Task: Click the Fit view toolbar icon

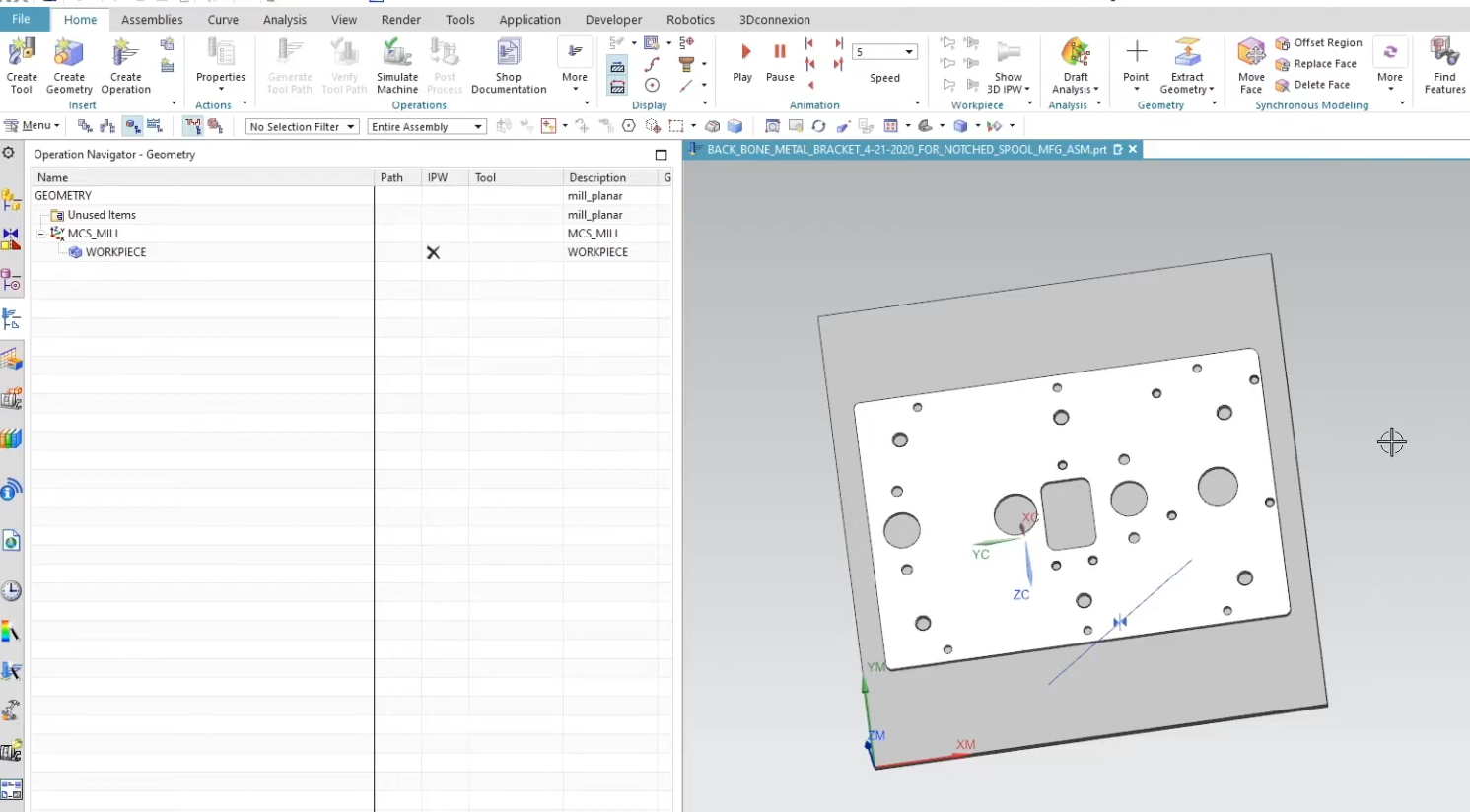Action: 772,126
